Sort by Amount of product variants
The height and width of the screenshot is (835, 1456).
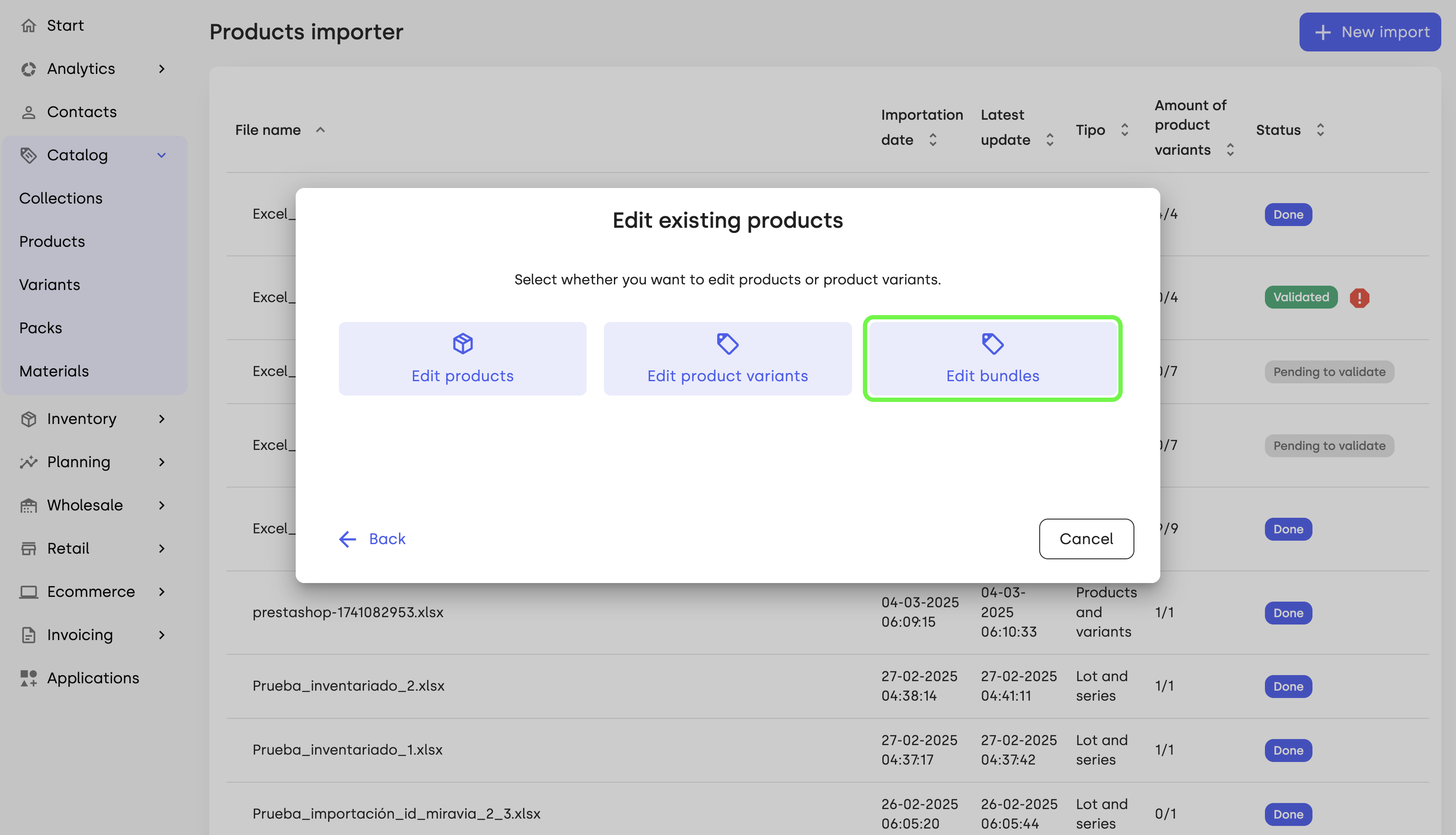coord(1230,150)
